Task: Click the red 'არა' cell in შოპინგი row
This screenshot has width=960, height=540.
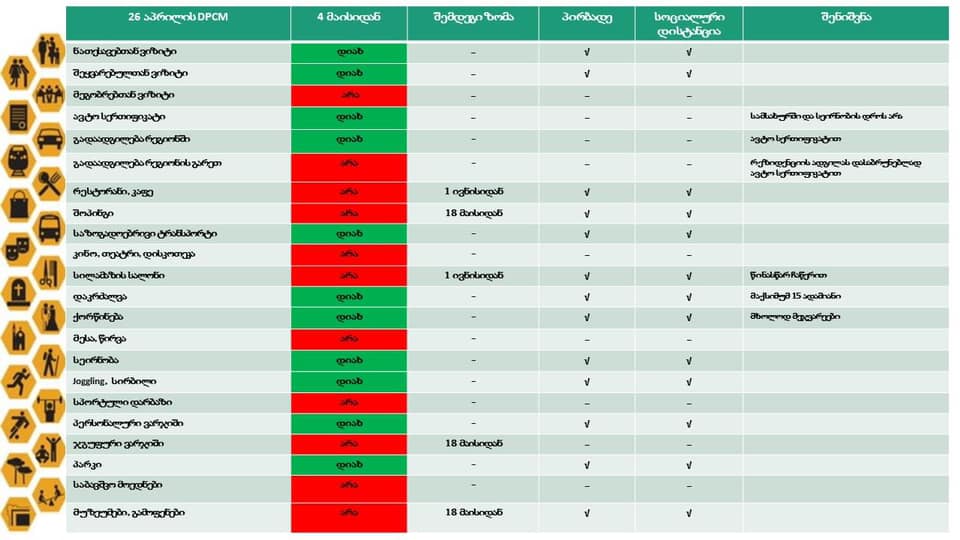Action: 349,212
